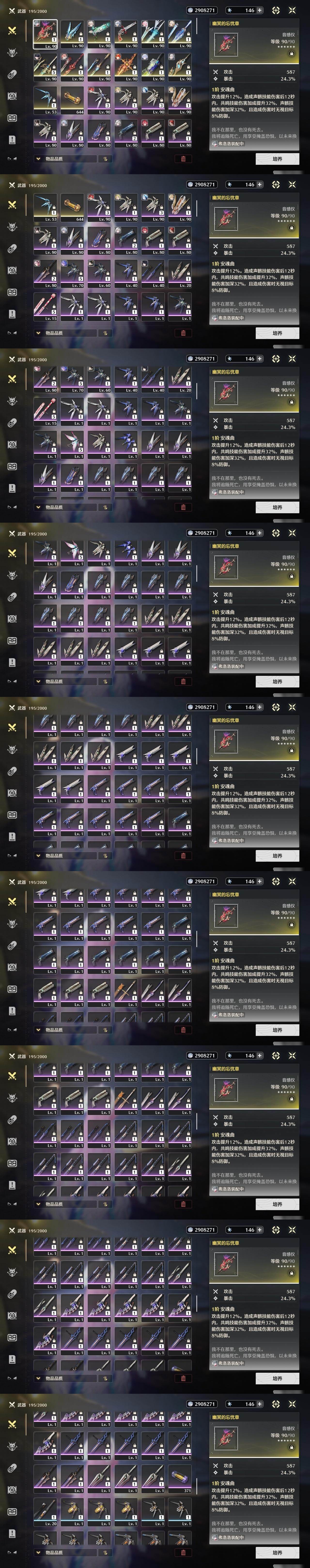
Task: Click the 培养 button in topmost panel
Action: [x=277, y=159]
